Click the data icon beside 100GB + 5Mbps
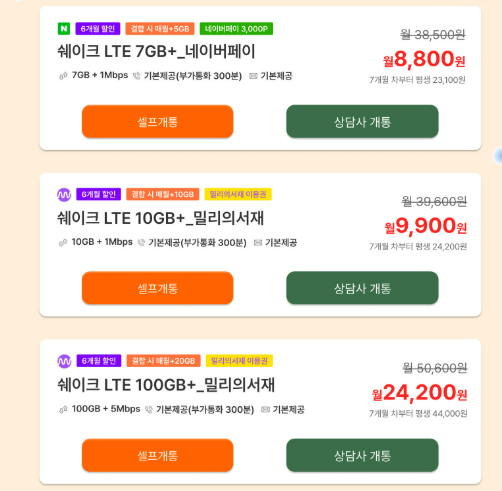 pyautogui.click(x=63, y=410)
